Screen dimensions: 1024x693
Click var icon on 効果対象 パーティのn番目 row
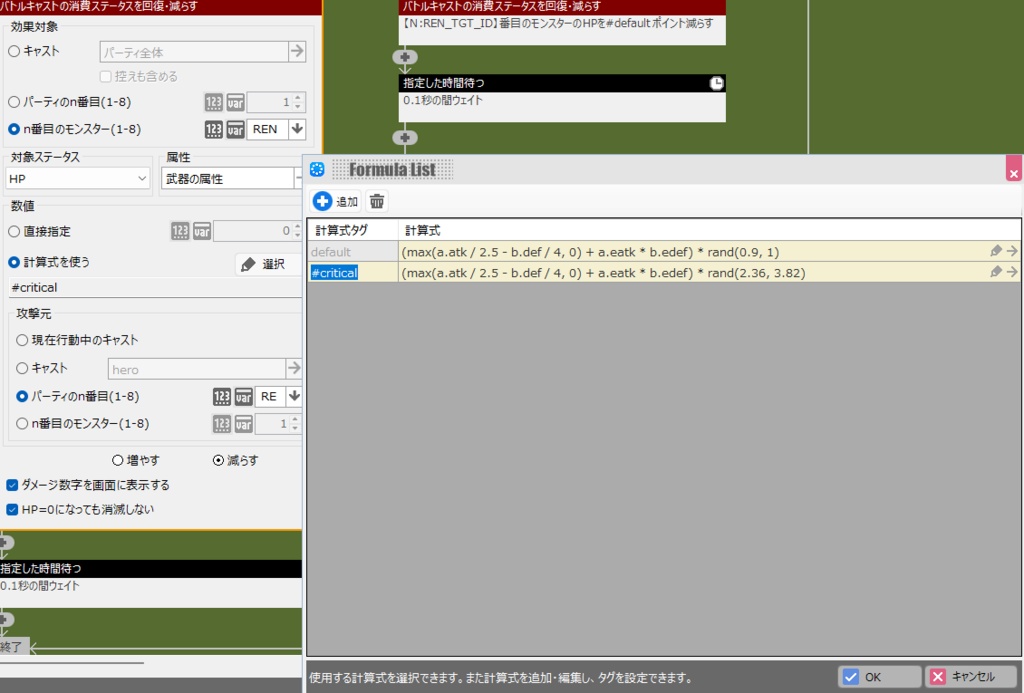coord(235,102)
